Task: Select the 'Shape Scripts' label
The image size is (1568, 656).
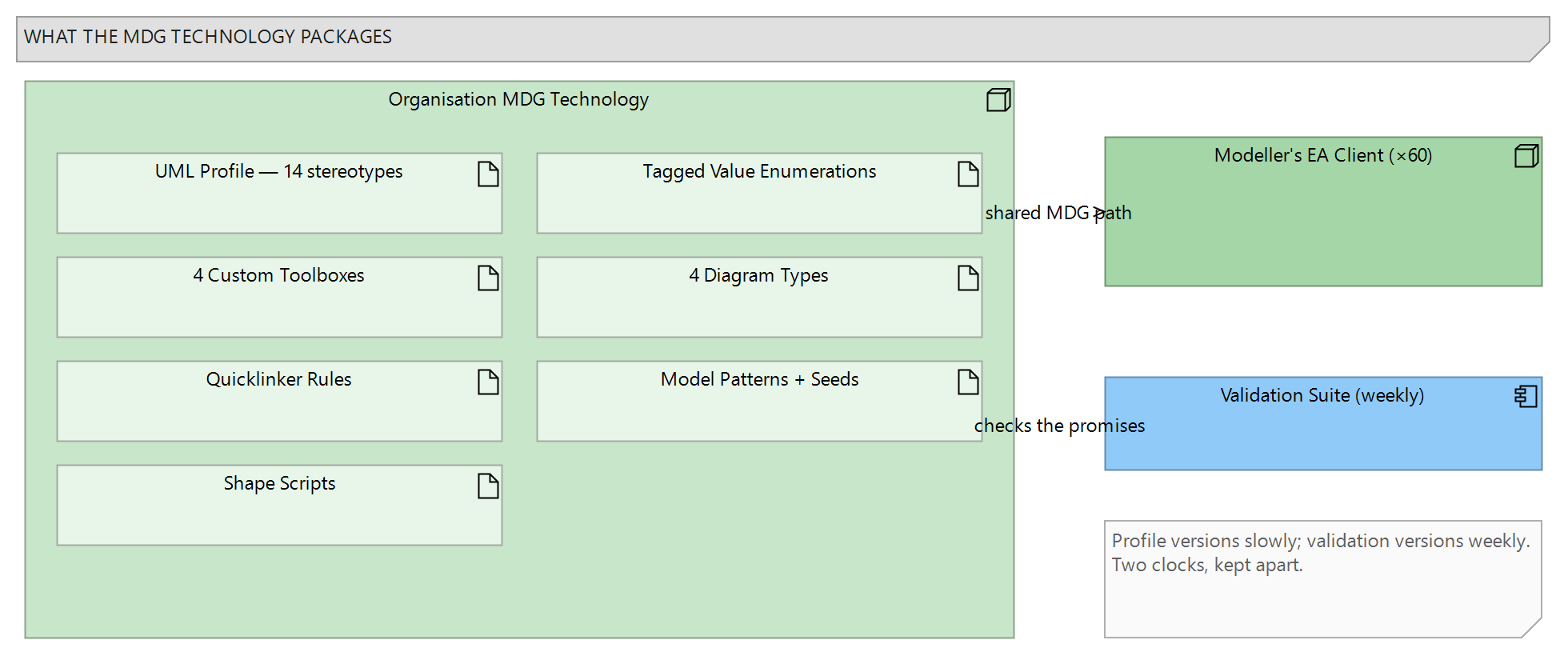Action: 279,483
